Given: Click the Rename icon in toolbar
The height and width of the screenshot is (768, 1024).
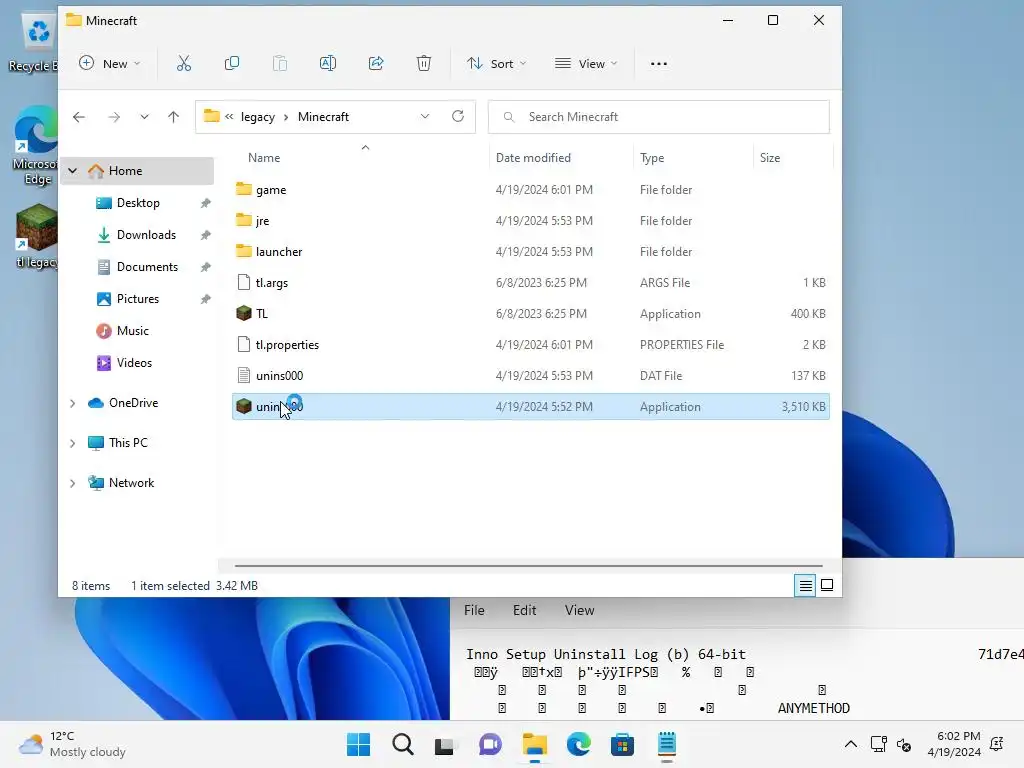Looking at the screenshot, I should 328,63.
